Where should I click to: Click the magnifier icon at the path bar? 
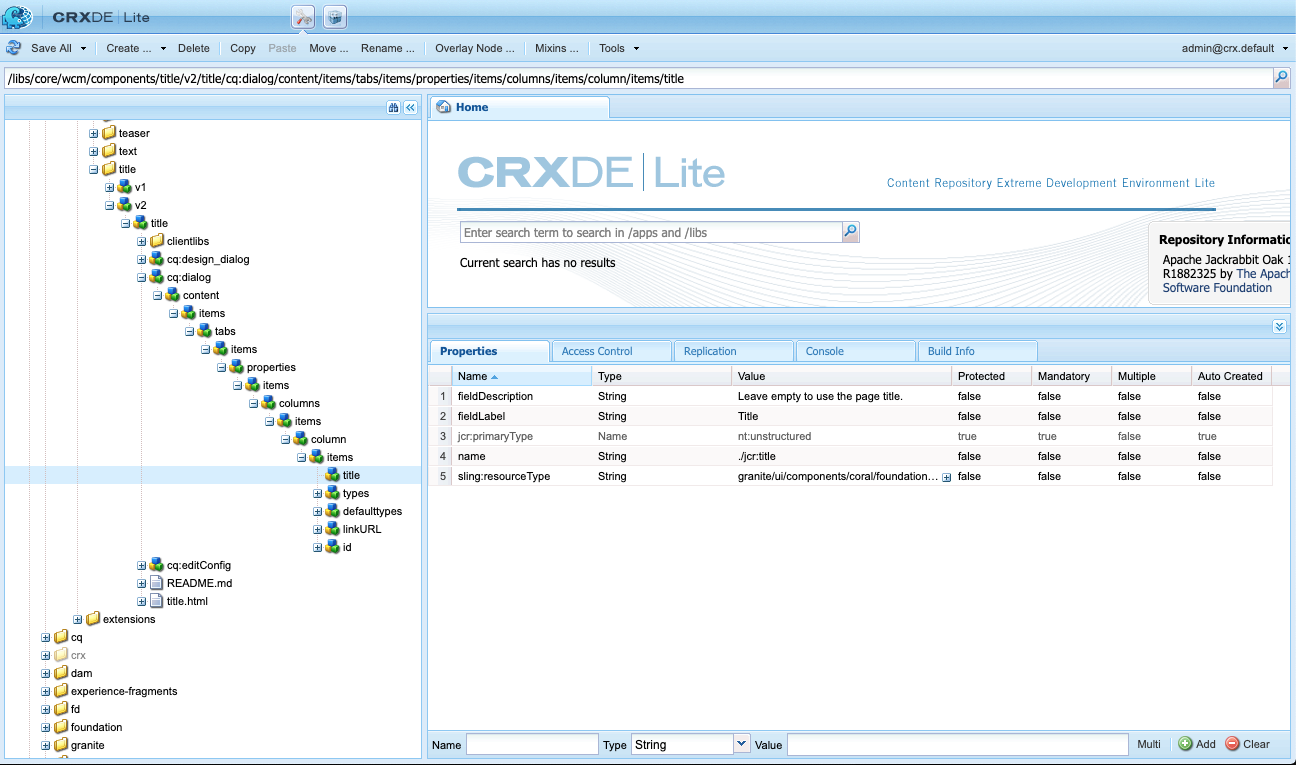[1281, 78]
